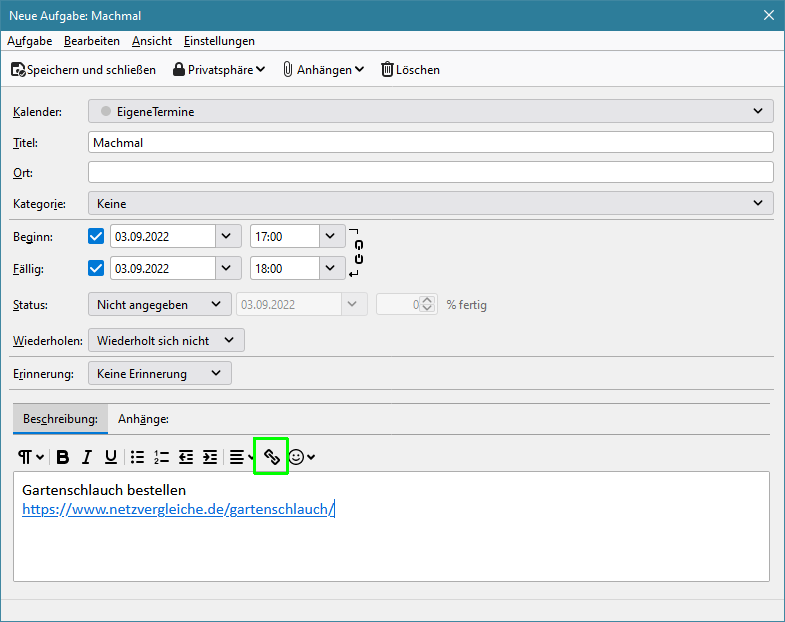
Task: Decrease indent of the text
Action: 186,457
